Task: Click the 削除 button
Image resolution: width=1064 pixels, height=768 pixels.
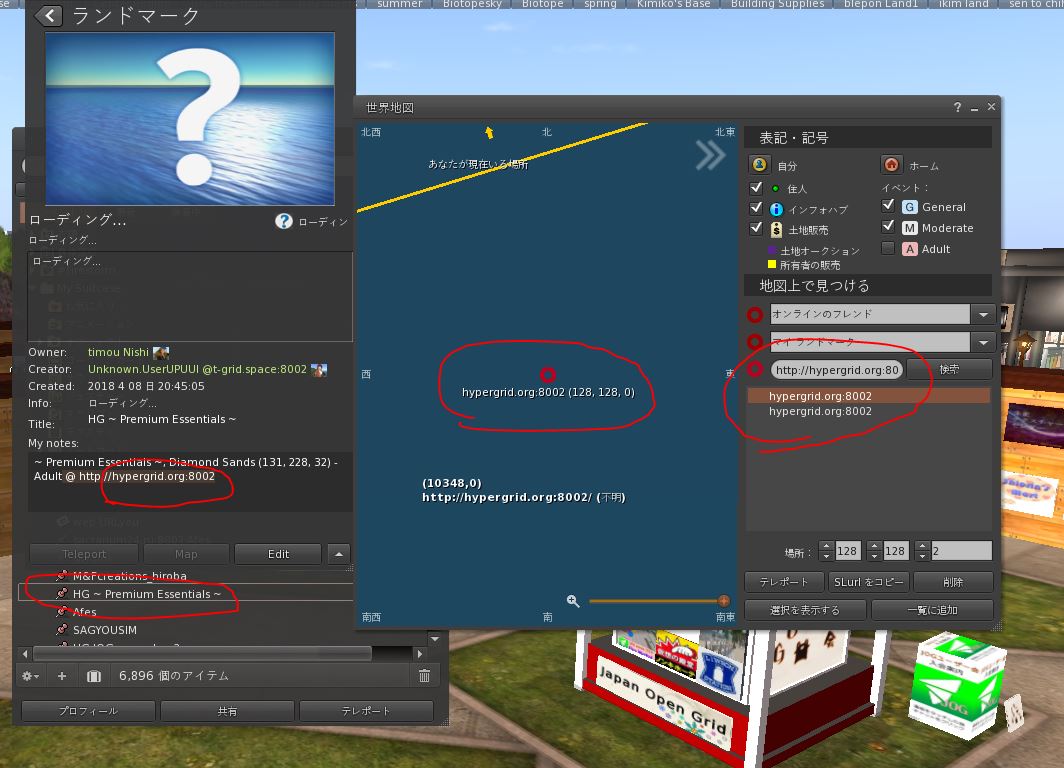Action: [x=953, y=582]
